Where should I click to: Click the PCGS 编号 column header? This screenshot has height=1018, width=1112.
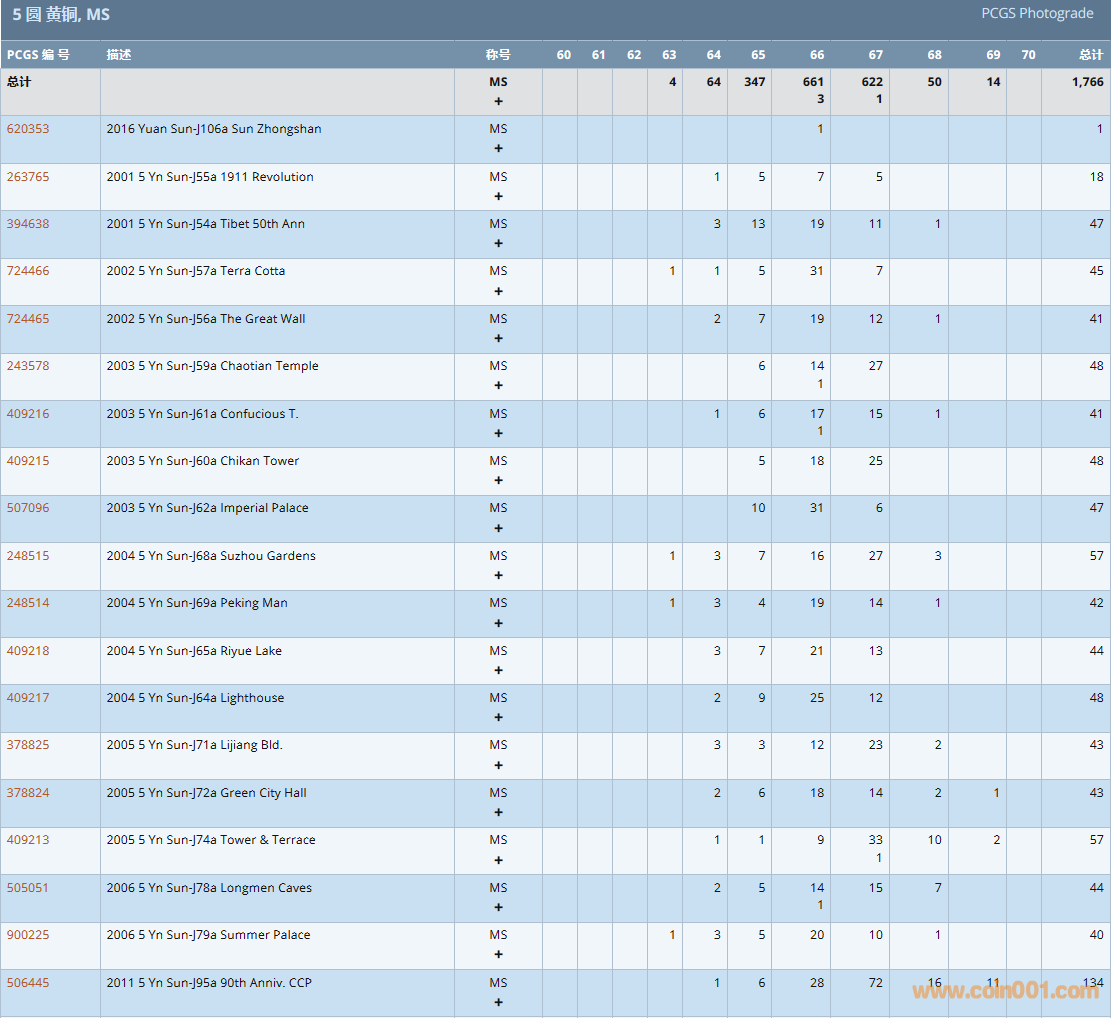[x=38, y=55]
